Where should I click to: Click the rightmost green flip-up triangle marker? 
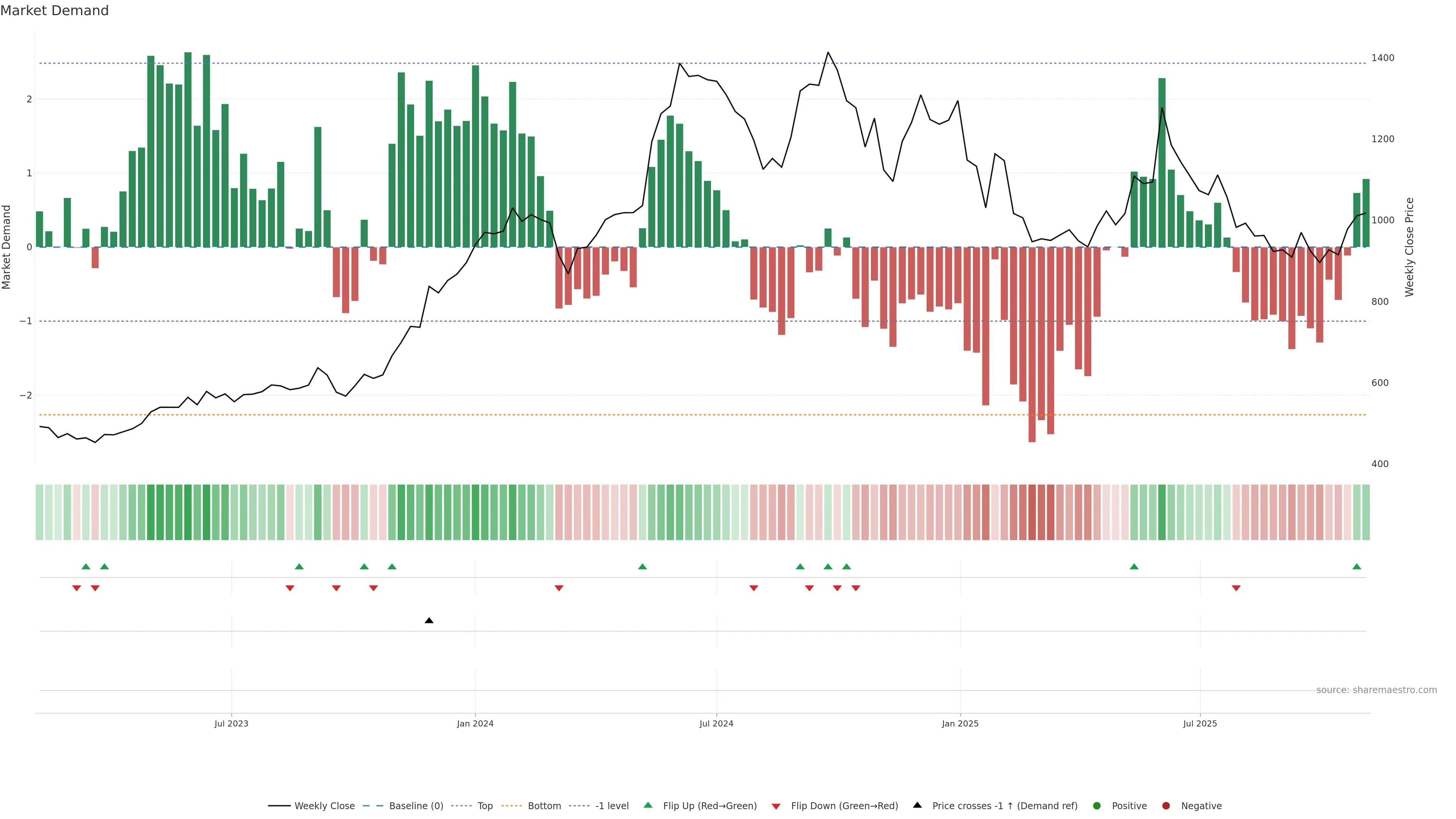pyautogui.click(x=1357, y=566)
